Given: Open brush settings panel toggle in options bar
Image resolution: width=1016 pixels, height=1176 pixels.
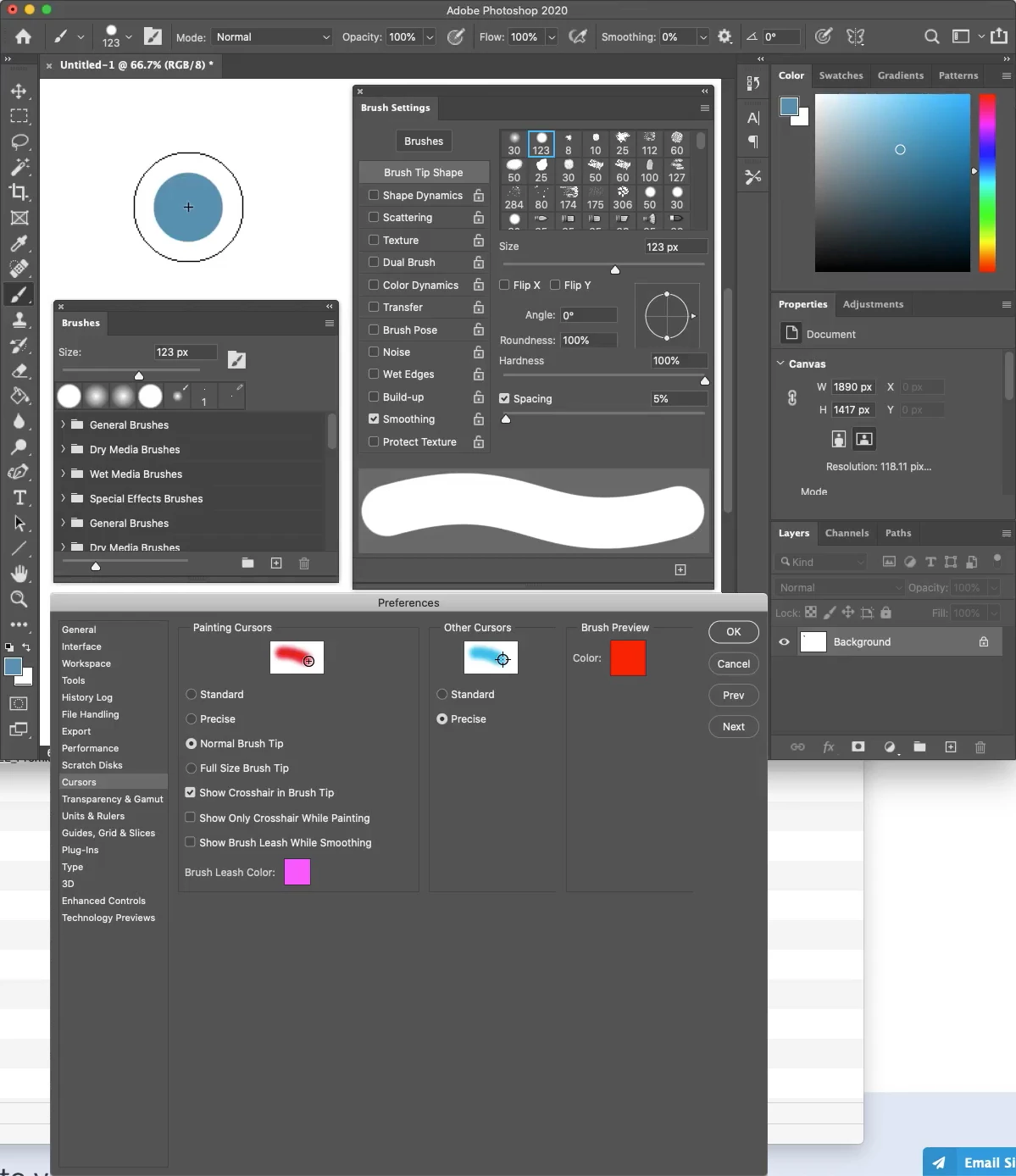Looking at the screenshot, I should click(x=153, y=36).
